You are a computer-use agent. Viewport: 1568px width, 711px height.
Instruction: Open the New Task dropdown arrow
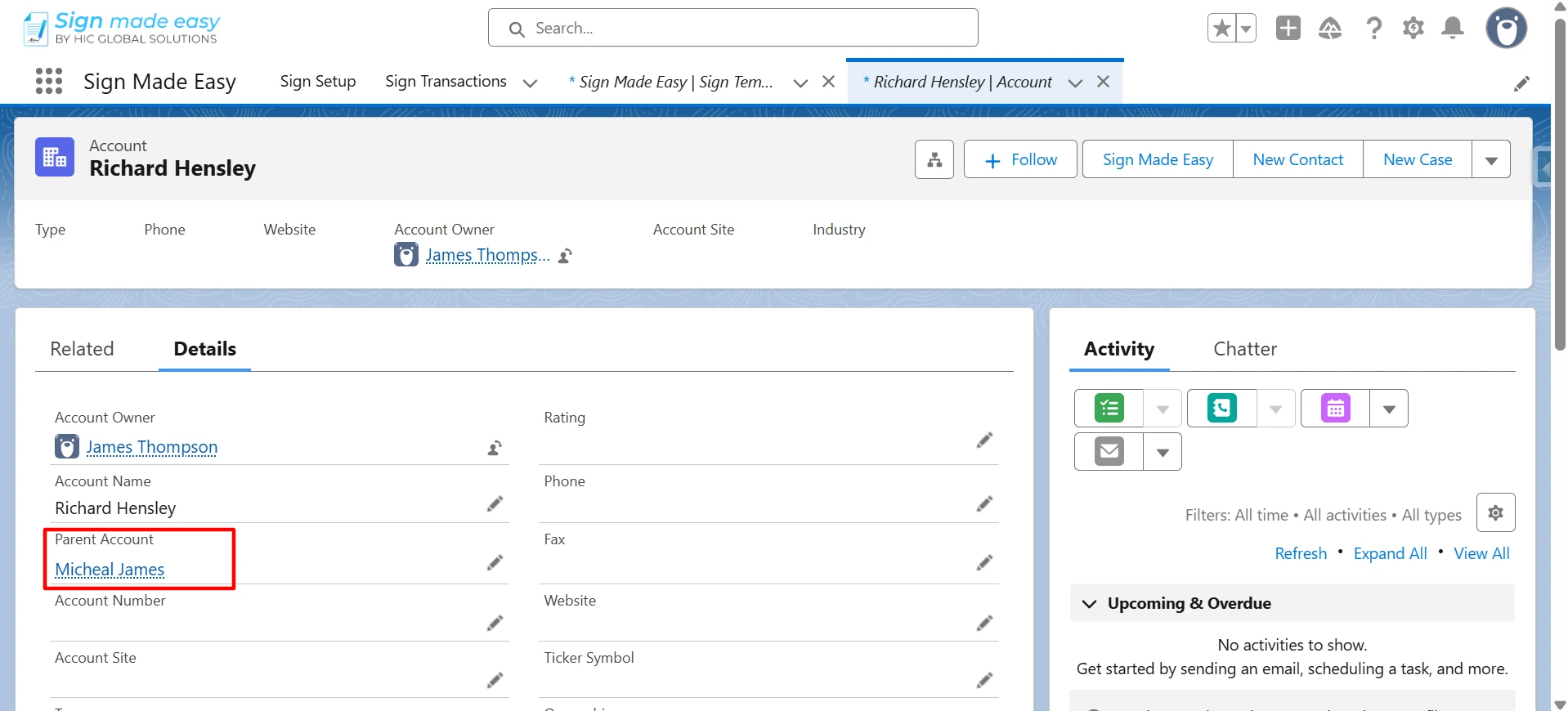tap(1163, 408)
